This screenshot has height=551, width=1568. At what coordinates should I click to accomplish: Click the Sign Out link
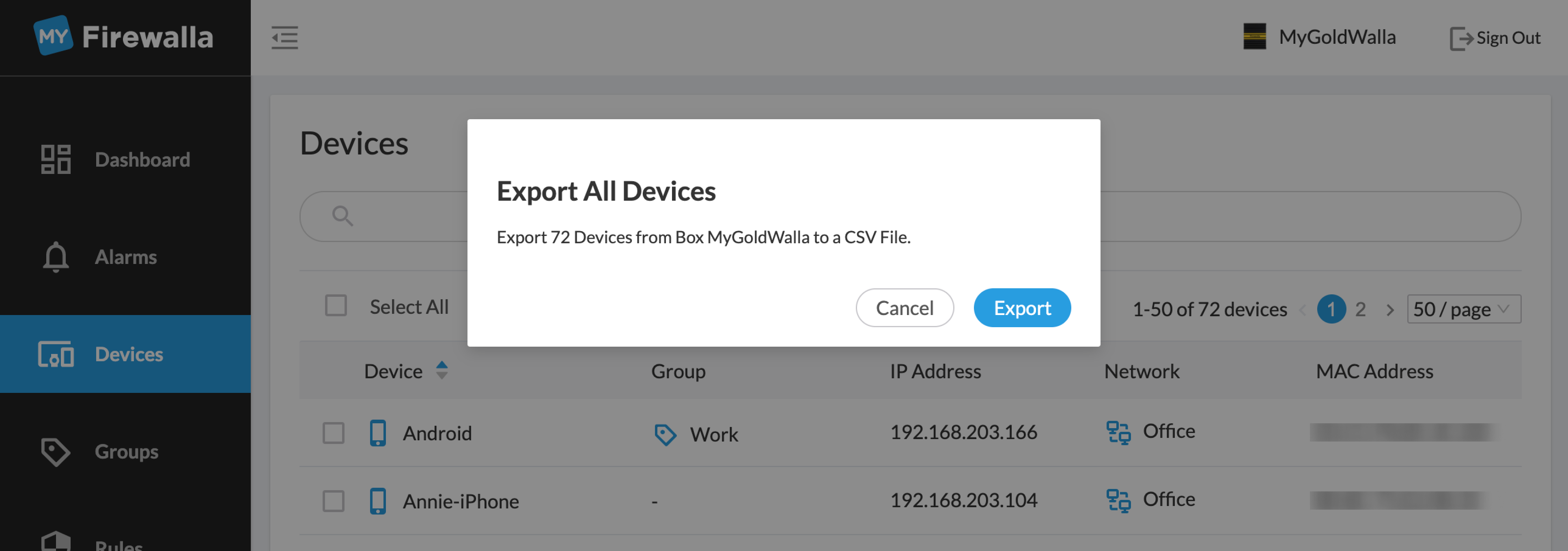[1495, 38]
